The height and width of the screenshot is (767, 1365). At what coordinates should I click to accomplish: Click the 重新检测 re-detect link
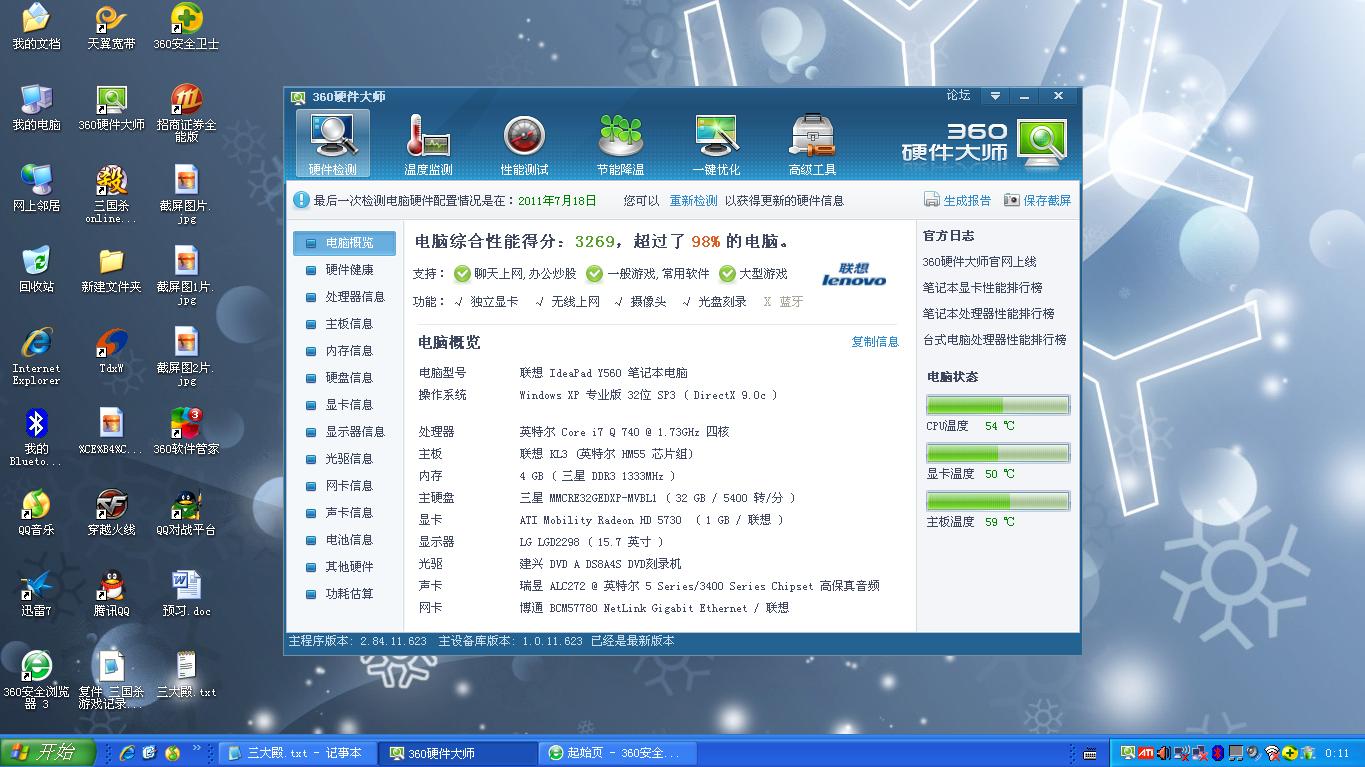[693, 200]
